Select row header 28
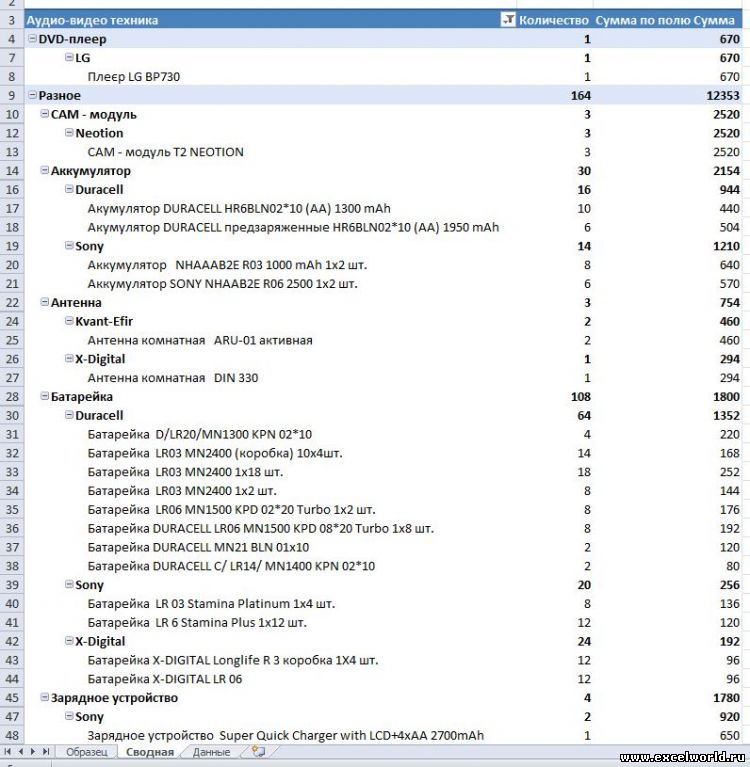The image size is (750, 767). coord(12,397)
